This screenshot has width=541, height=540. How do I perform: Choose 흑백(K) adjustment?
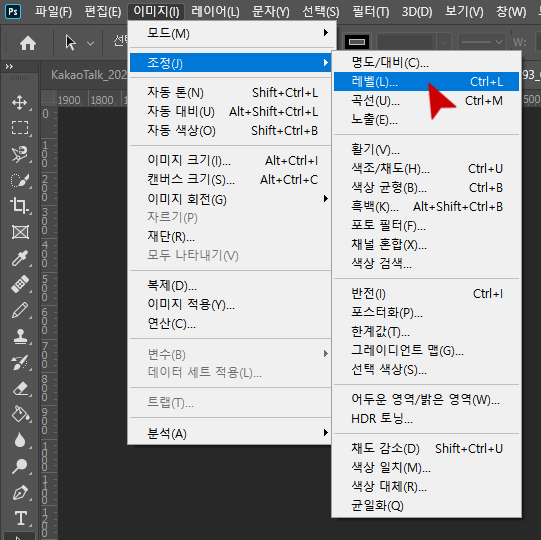point(426,207)
